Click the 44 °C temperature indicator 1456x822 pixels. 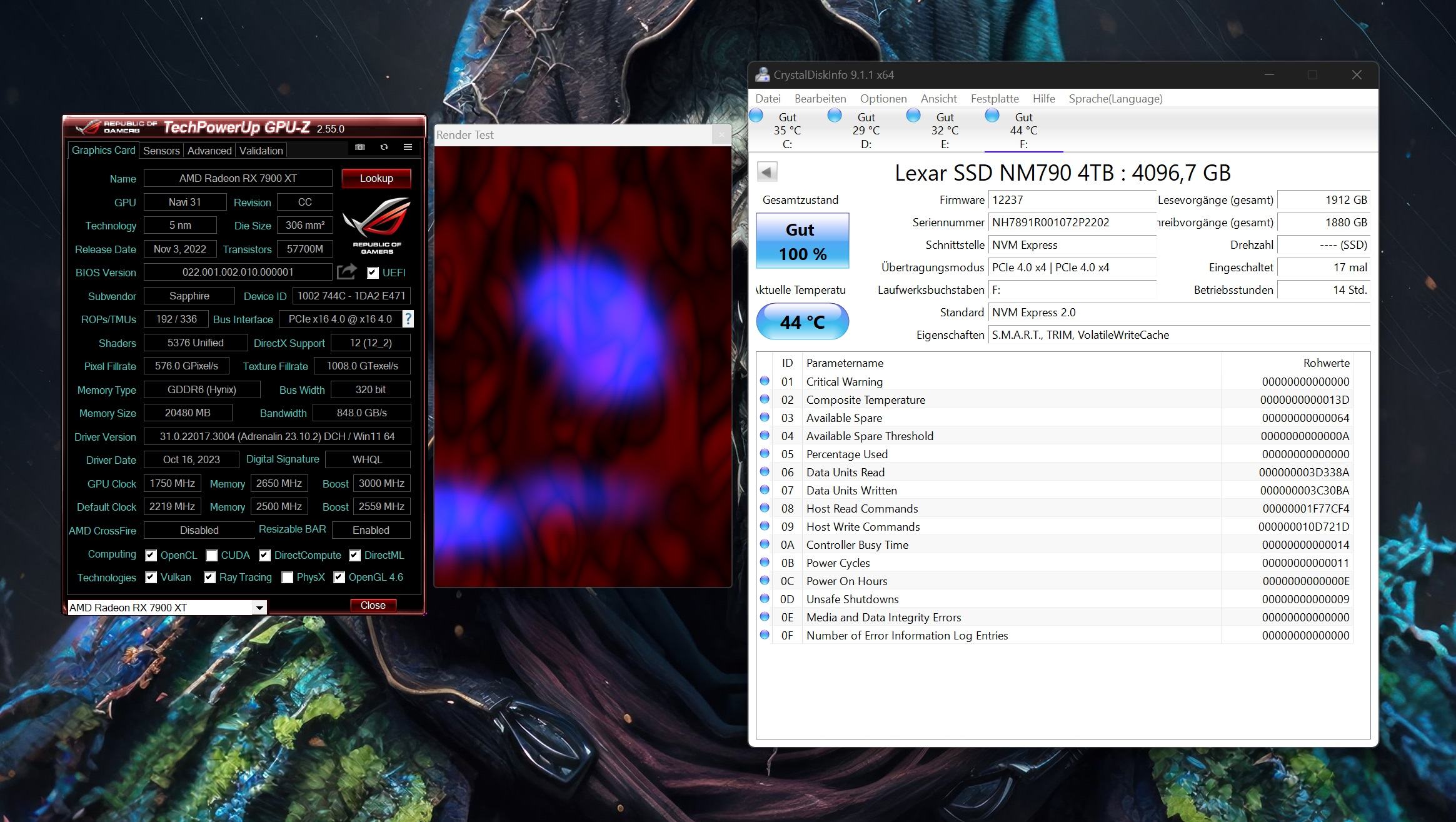tap(802, 322)
